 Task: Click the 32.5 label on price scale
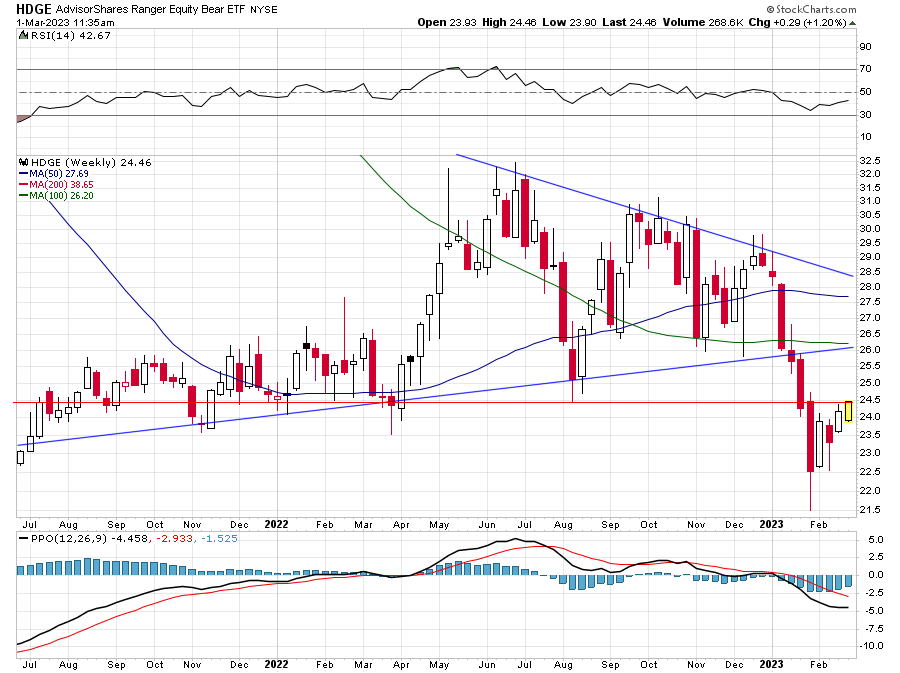coord(870,160)
